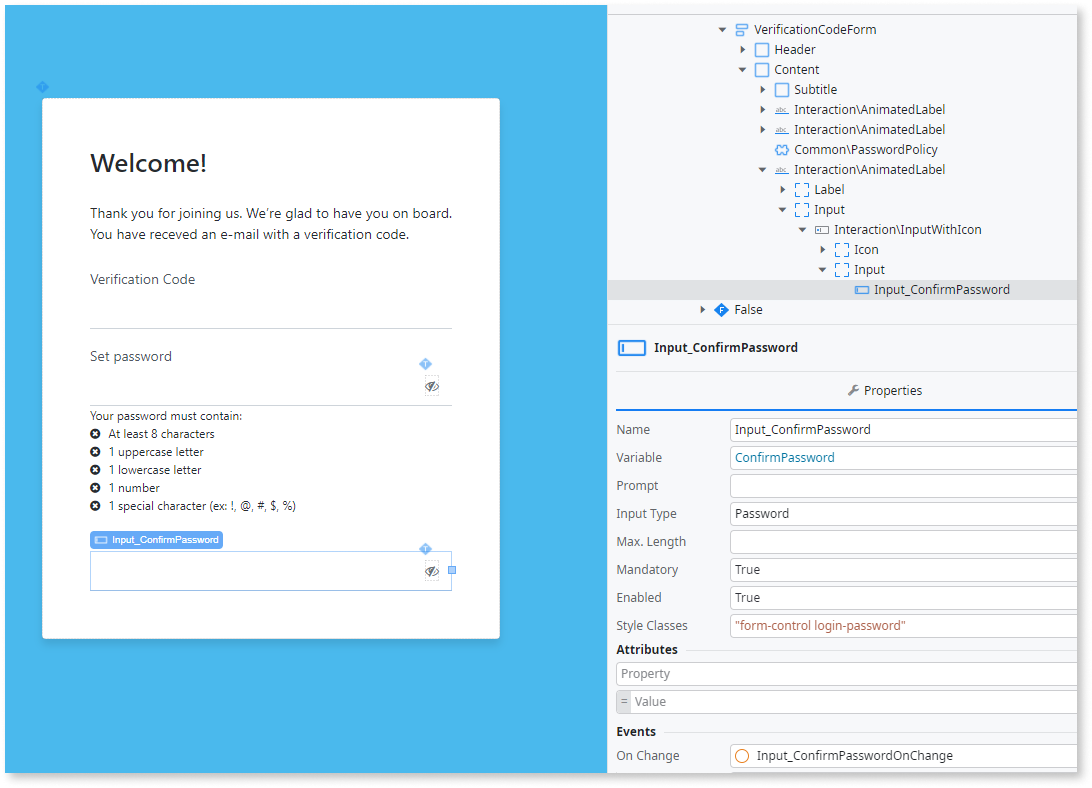This screenshot has height=788, width=1092.
Task: Expand the Label placeholder node
Action: 782,190
